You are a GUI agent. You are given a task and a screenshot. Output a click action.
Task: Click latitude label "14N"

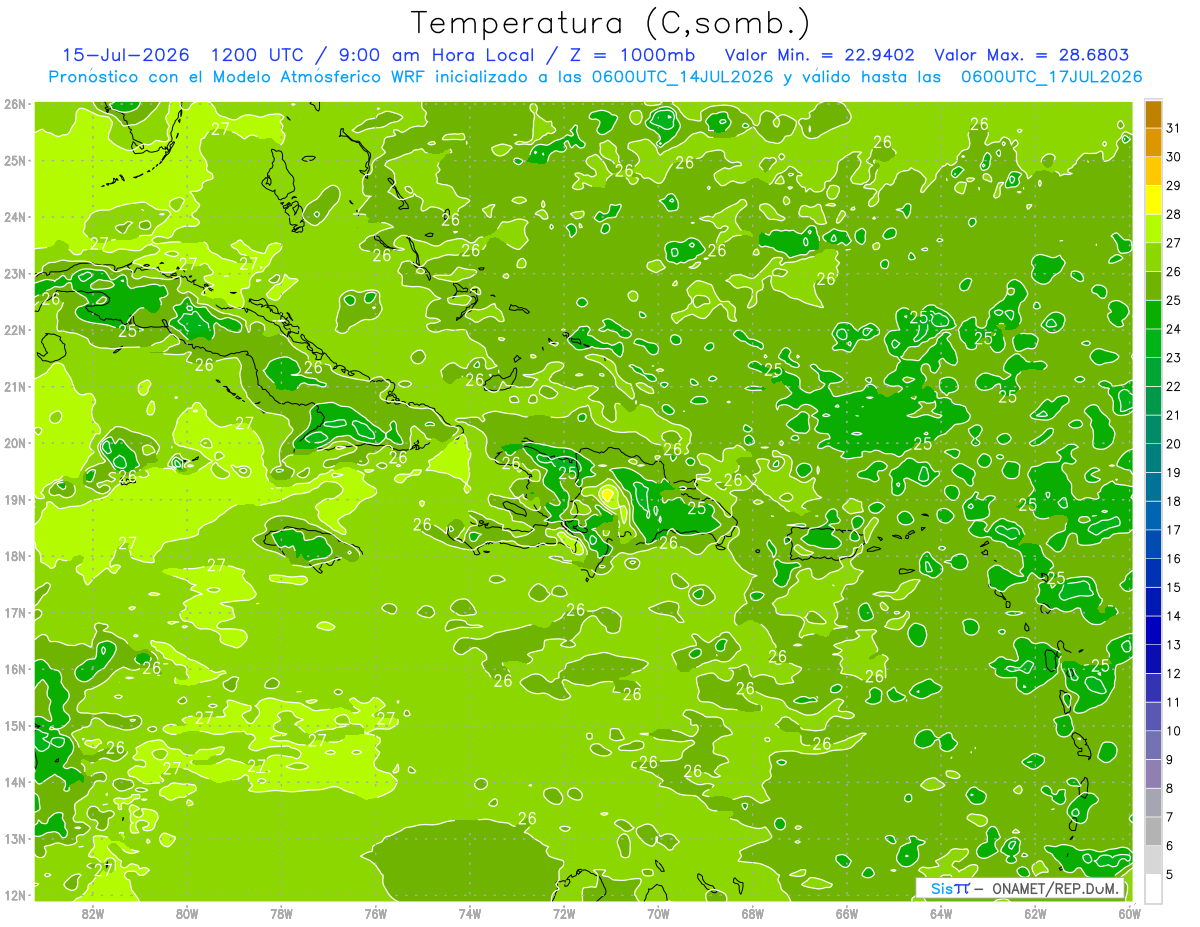[x=14, y=782]
